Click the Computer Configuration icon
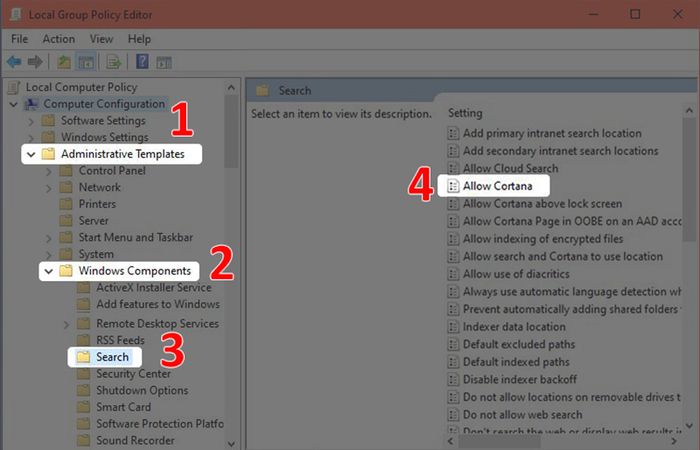 click(x=31, y=104)
